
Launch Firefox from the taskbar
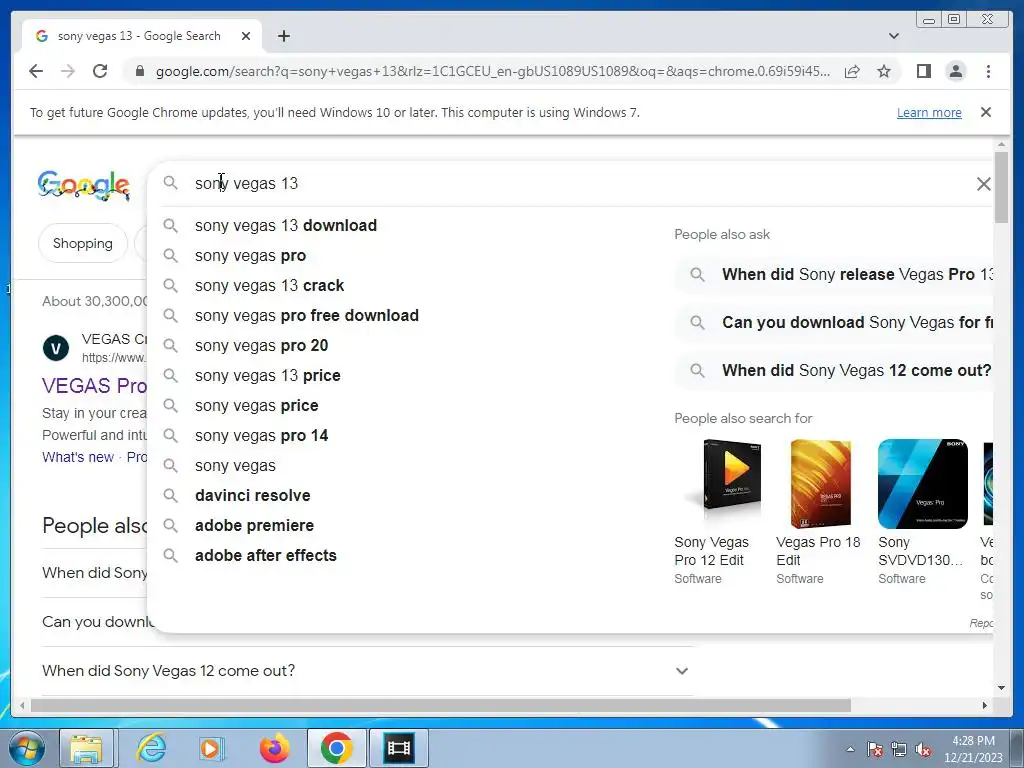(274, 748)
